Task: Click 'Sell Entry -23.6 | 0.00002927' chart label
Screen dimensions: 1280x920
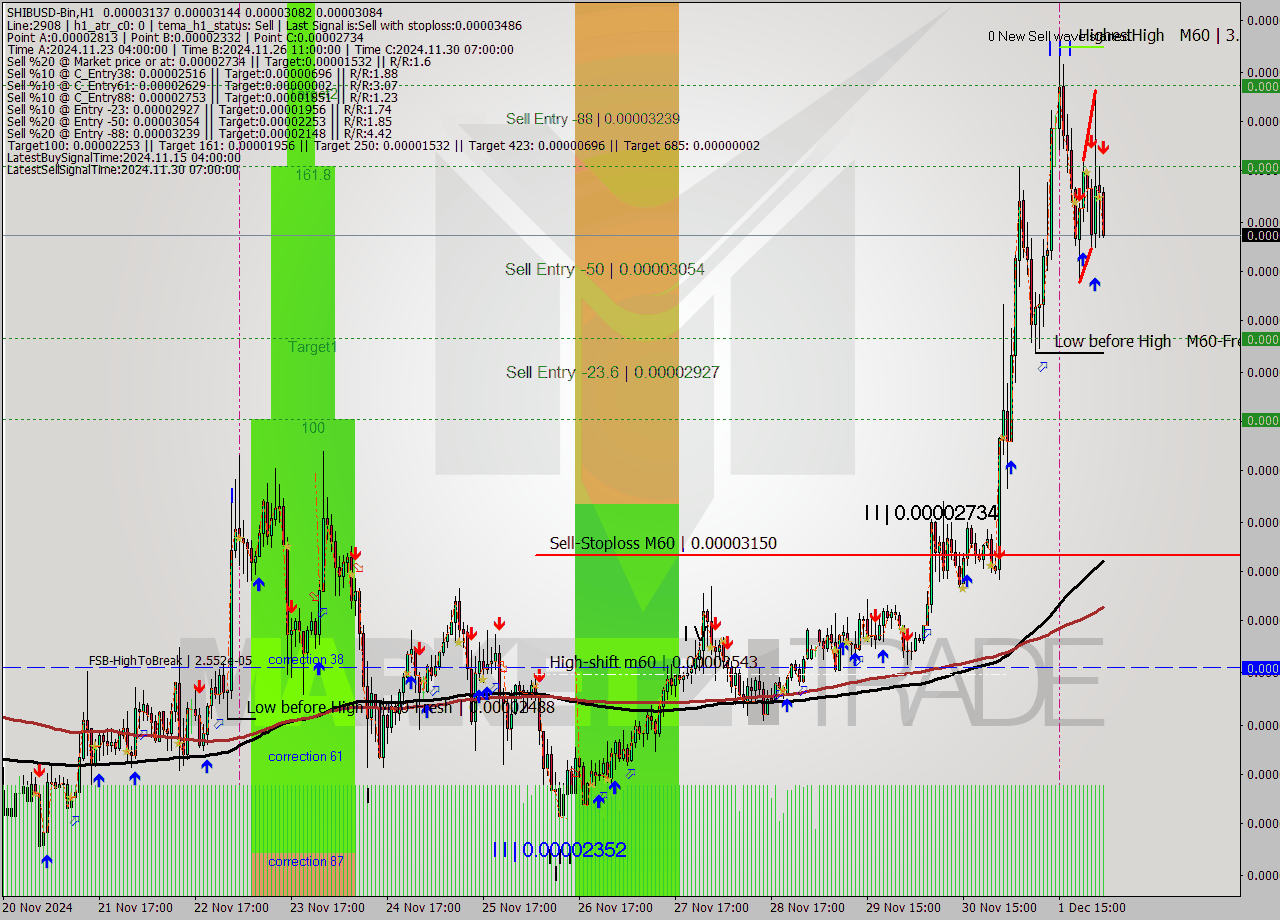Action: 612,372
